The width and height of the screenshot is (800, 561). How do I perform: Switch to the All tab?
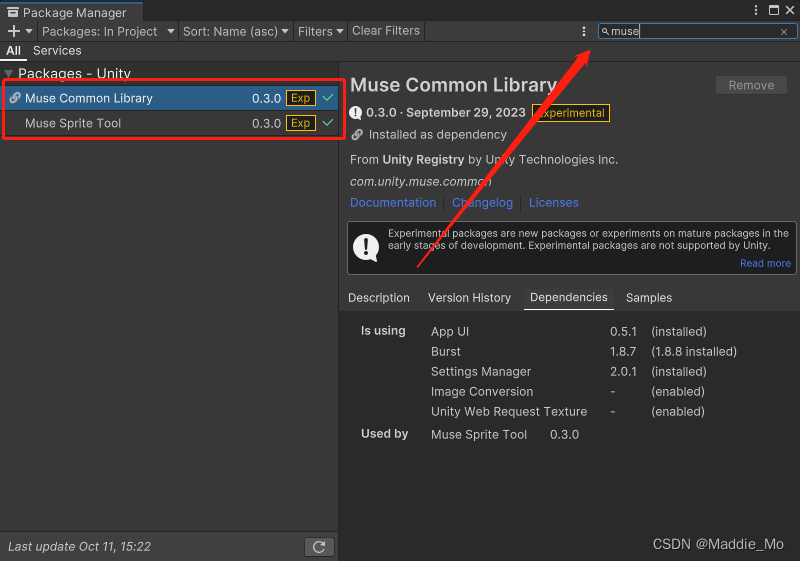click(x=13, y=50)
